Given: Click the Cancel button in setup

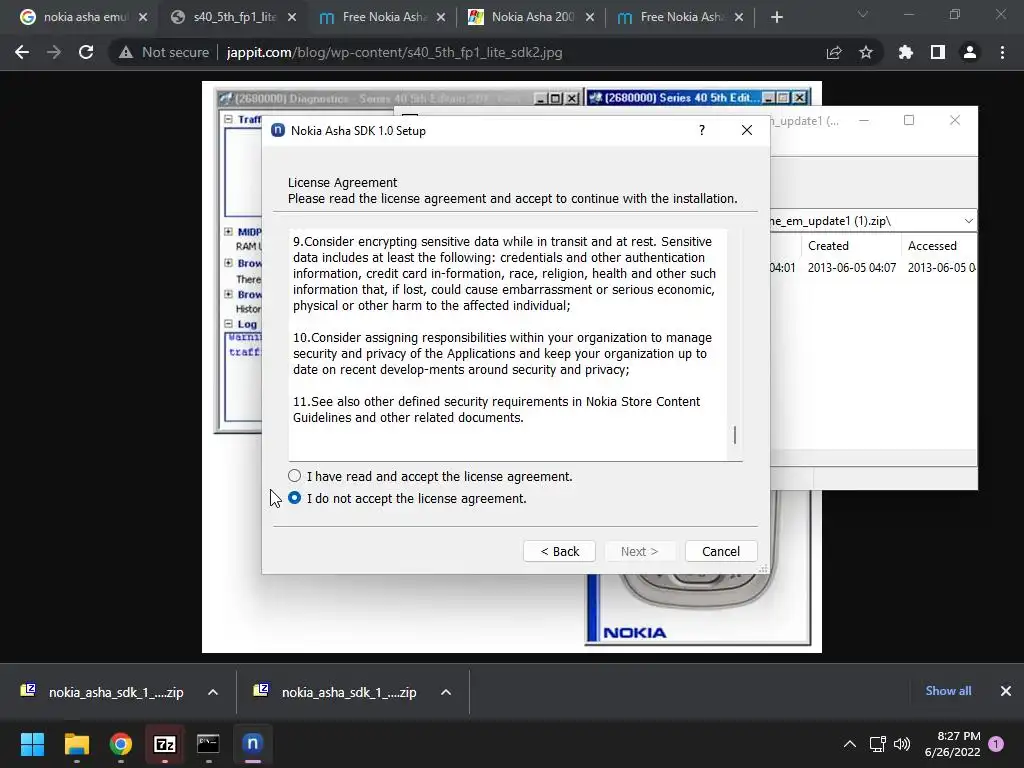Looking at the screenshot, I should pyautogui.click(x=721, y=551).
